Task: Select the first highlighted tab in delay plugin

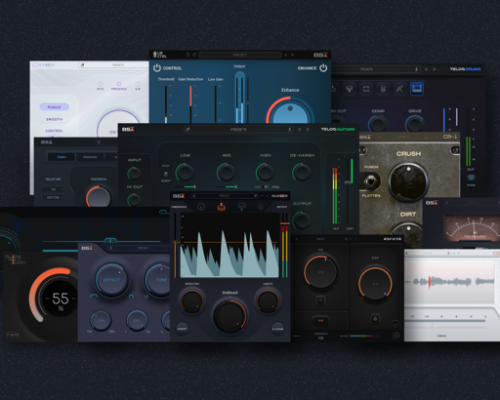Action: pyautogui.click(x=61, y=157)
